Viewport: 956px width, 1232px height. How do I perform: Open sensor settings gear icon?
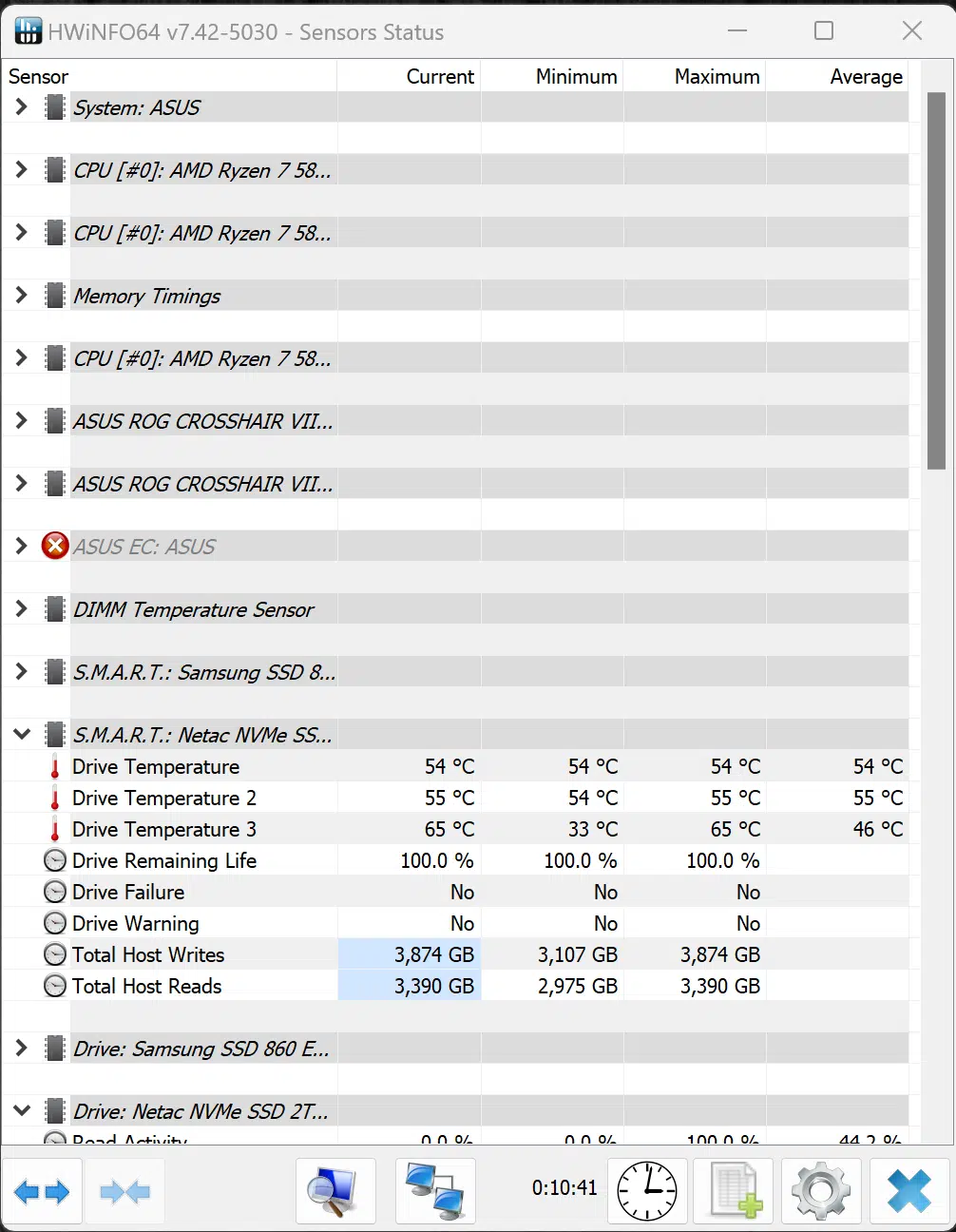(820, 1191)
